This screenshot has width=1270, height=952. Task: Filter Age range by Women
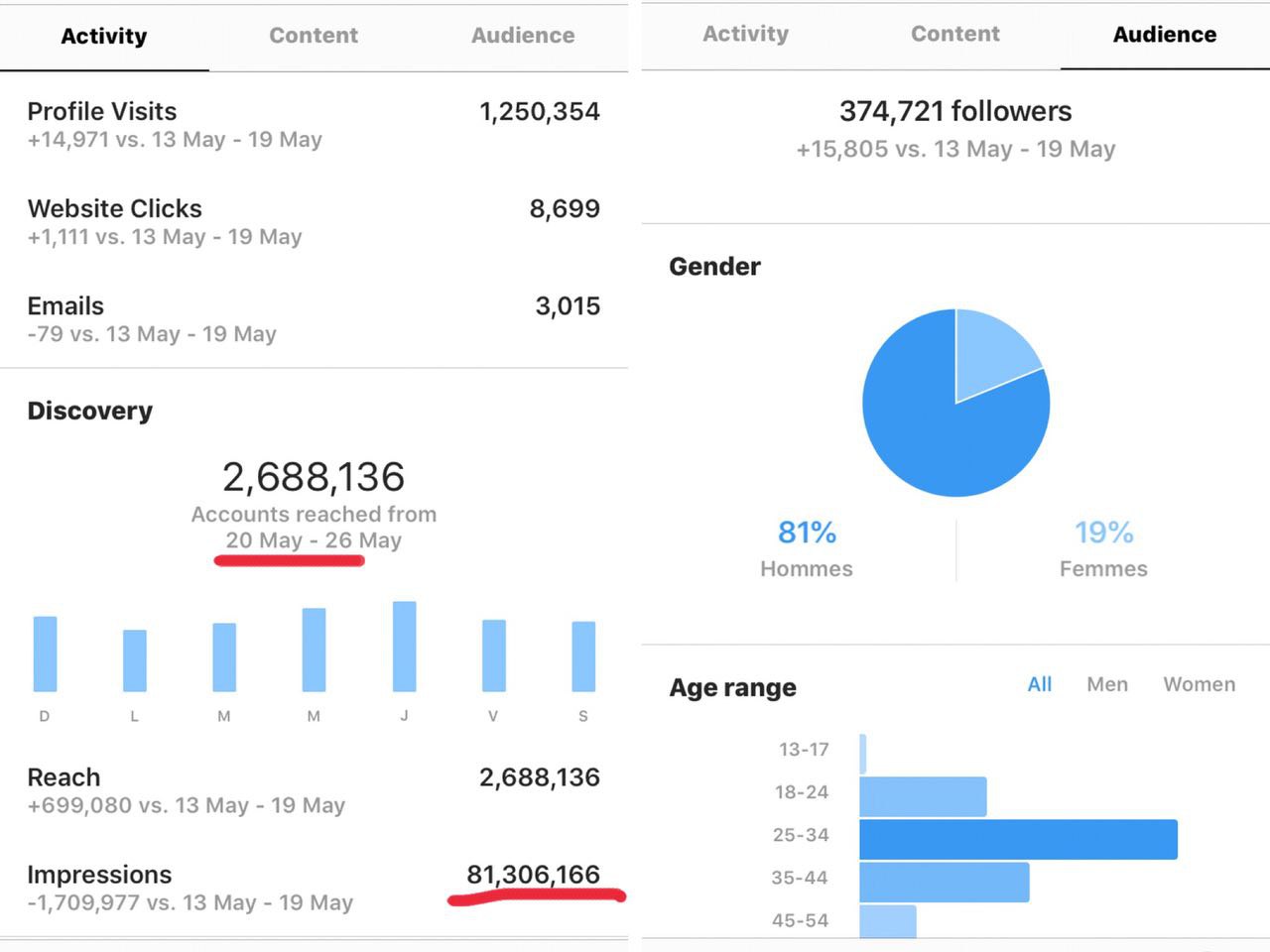tap(1199, 684)
